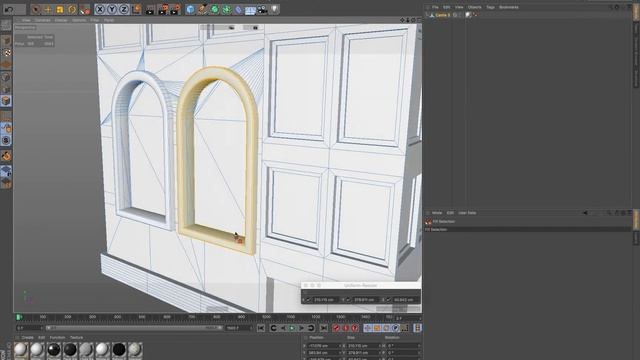640x360 pixels.
Task: Click Render View clapperboard icon
Action: (150, 9)
